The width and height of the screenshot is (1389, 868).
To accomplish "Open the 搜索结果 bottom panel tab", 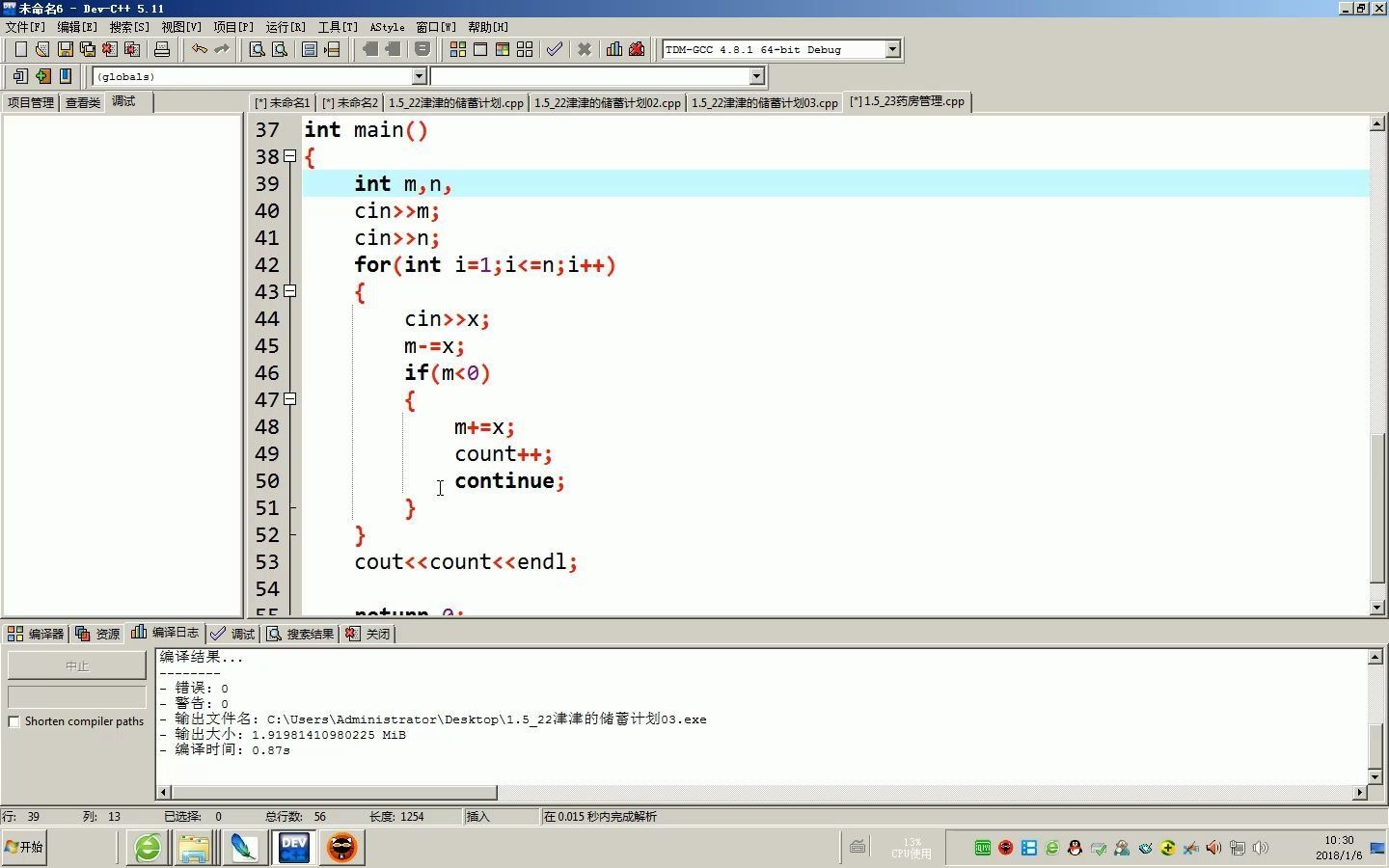I will click(301, 634).
